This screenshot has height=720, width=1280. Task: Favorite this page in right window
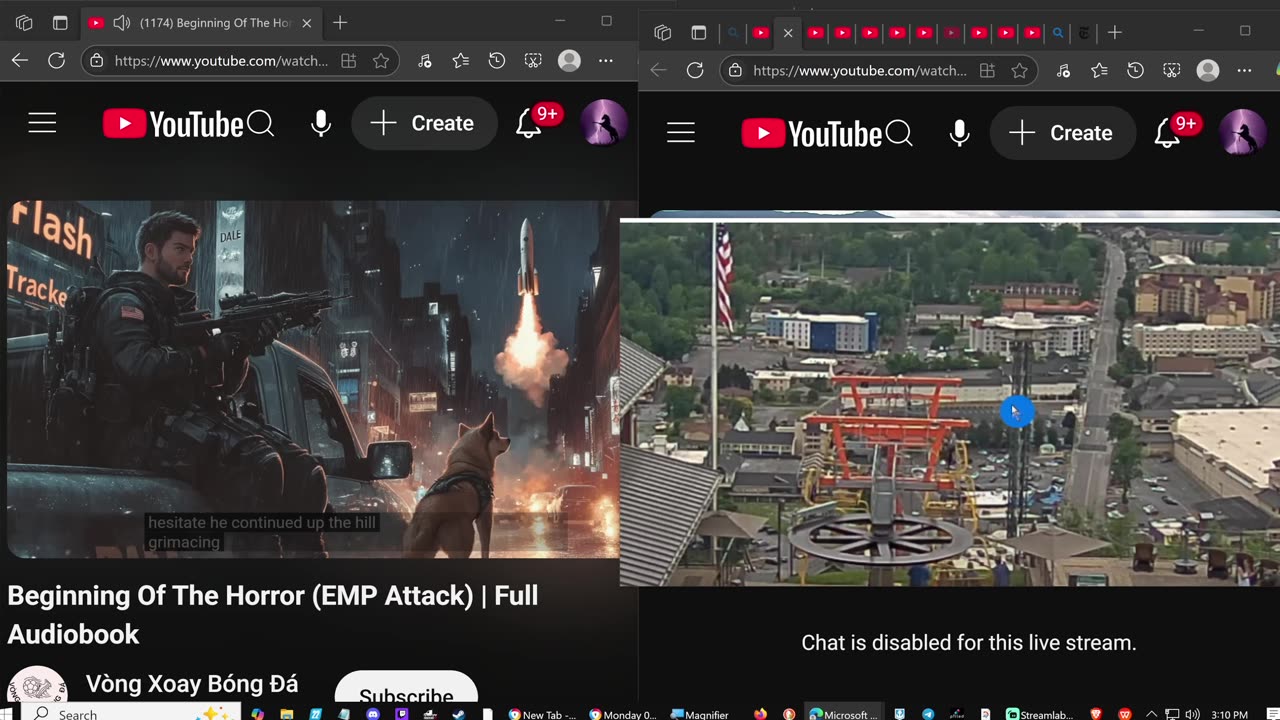(x=1019, y=70)
